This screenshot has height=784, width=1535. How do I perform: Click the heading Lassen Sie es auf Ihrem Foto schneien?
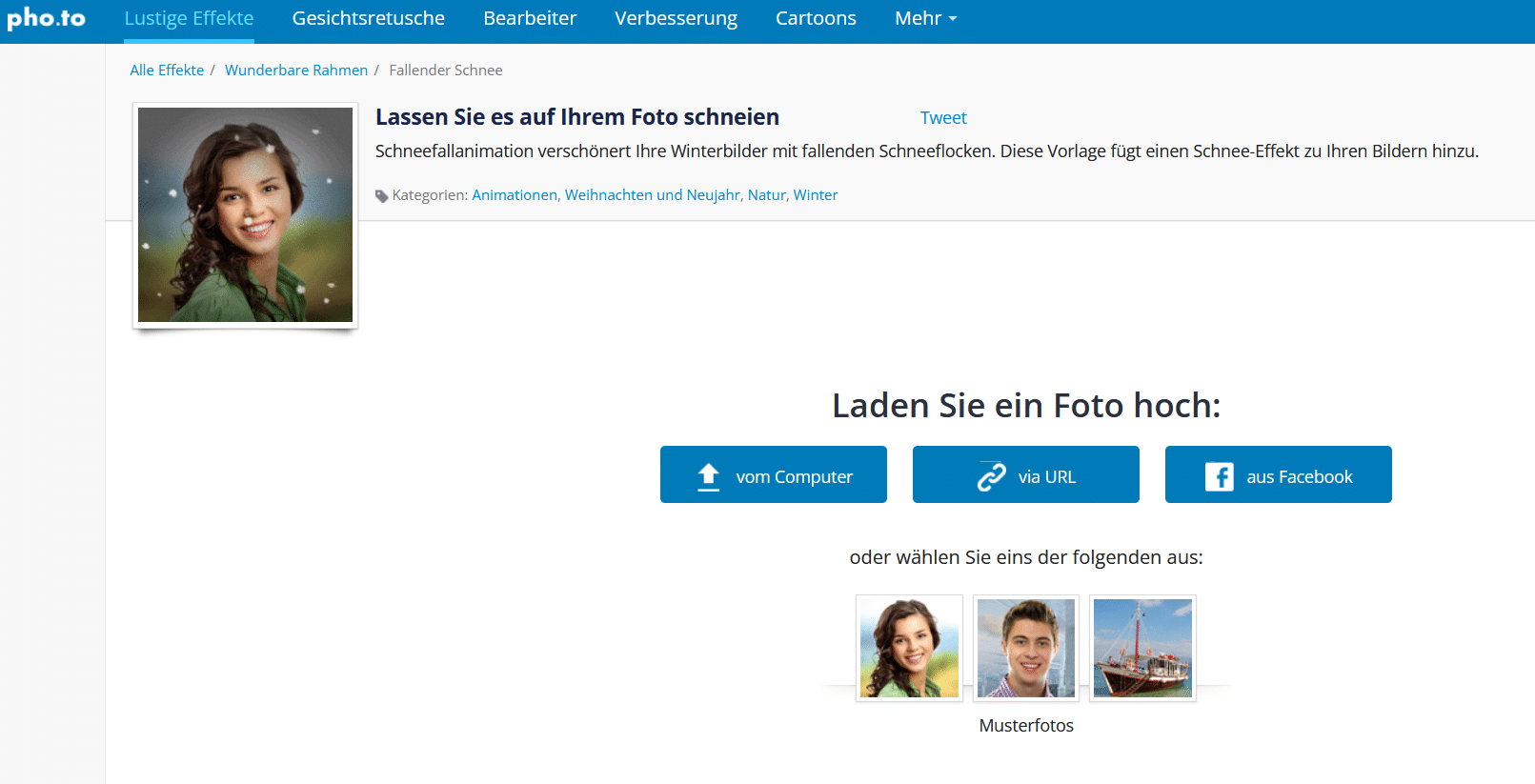577,117
